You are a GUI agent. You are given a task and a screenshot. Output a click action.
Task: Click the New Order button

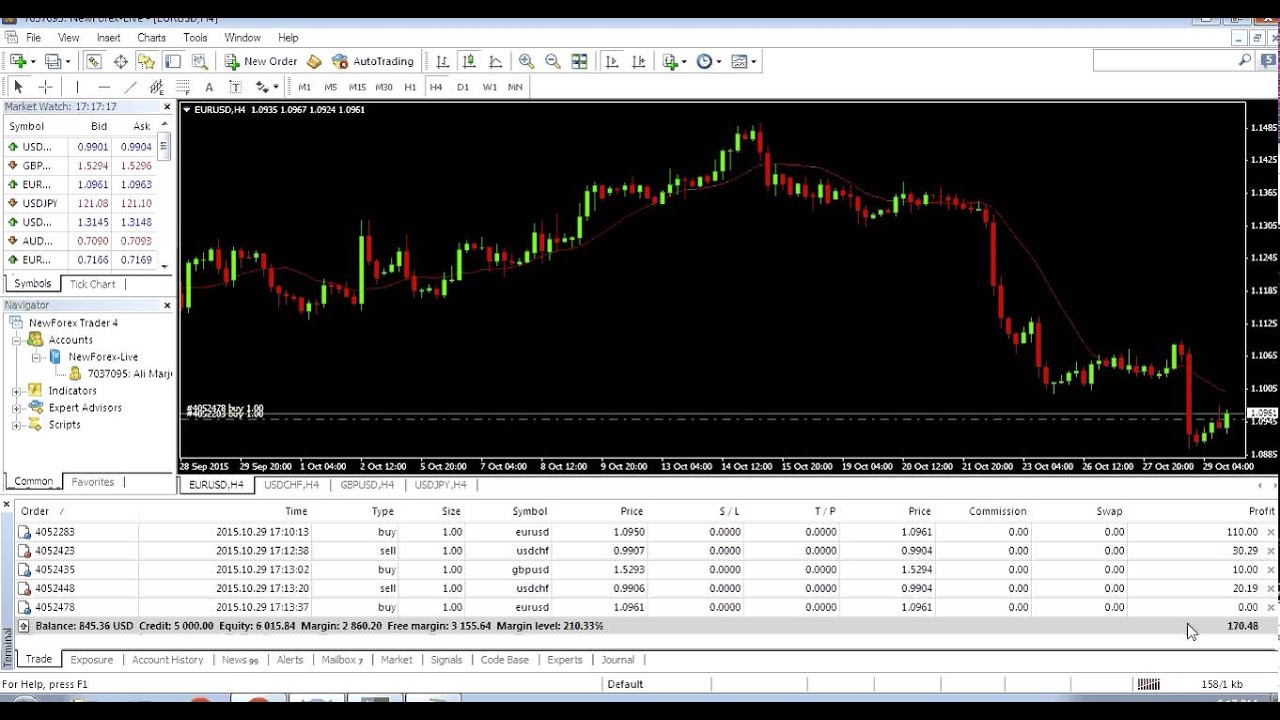pos(260,61)
